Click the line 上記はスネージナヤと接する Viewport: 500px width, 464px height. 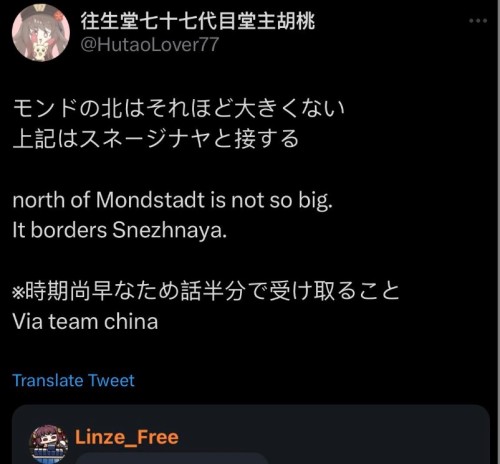point(156,138)
